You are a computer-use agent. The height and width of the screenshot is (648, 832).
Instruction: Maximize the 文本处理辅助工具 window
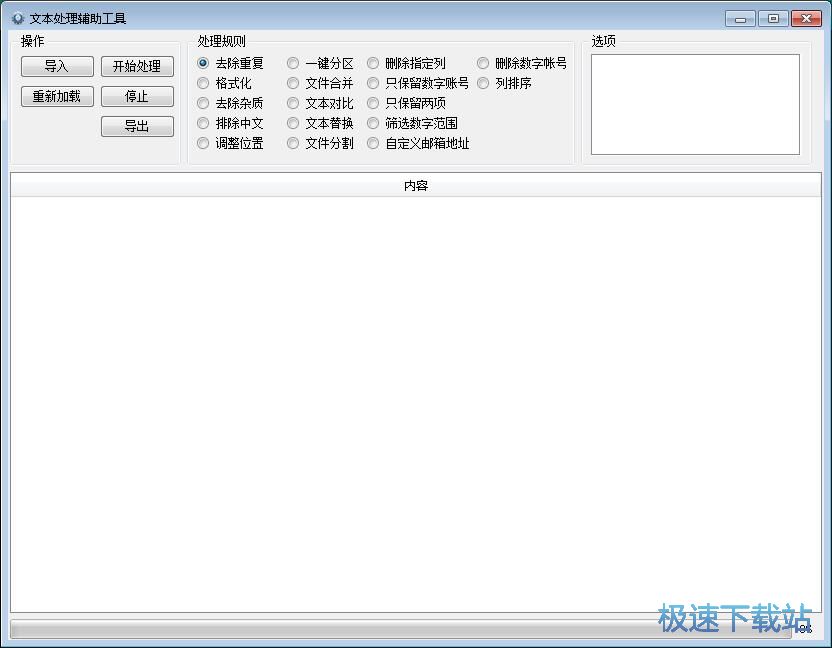click(773, 19)
